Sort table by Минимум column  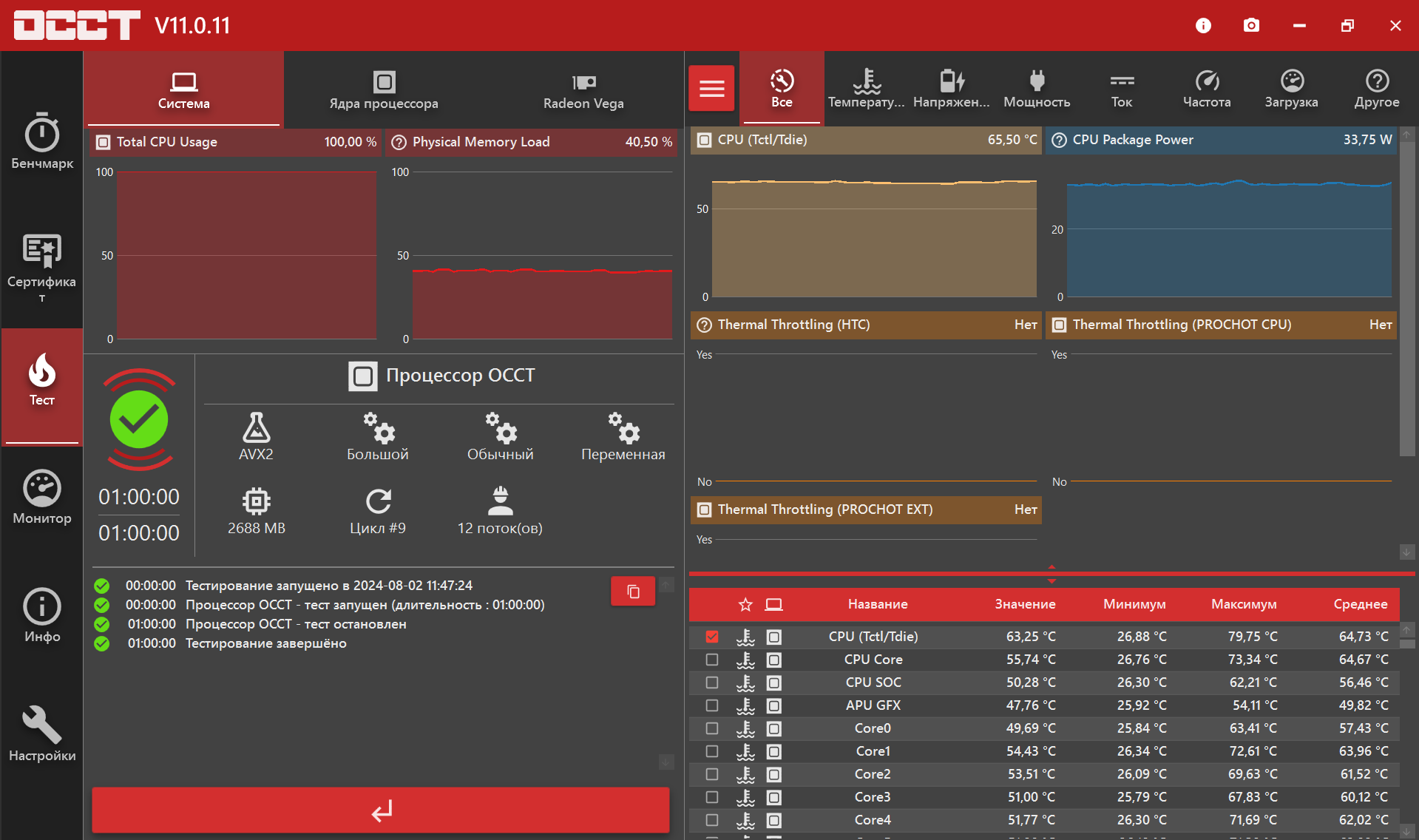1134,605
